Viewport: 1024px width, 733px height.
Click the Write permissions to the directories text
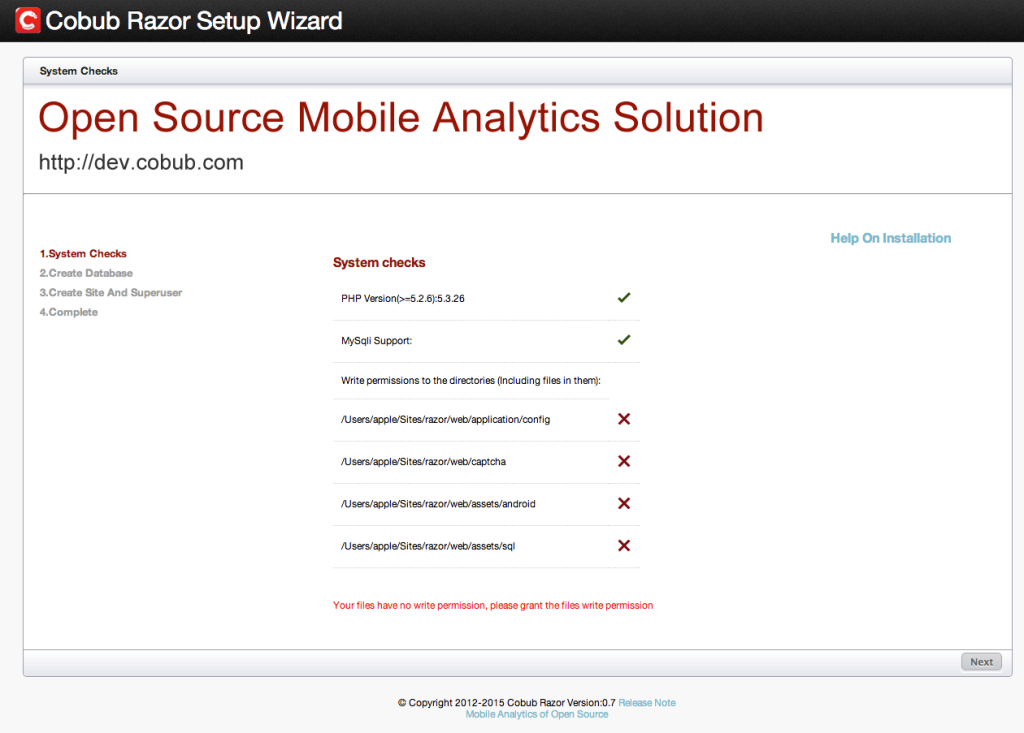point(471,380)
